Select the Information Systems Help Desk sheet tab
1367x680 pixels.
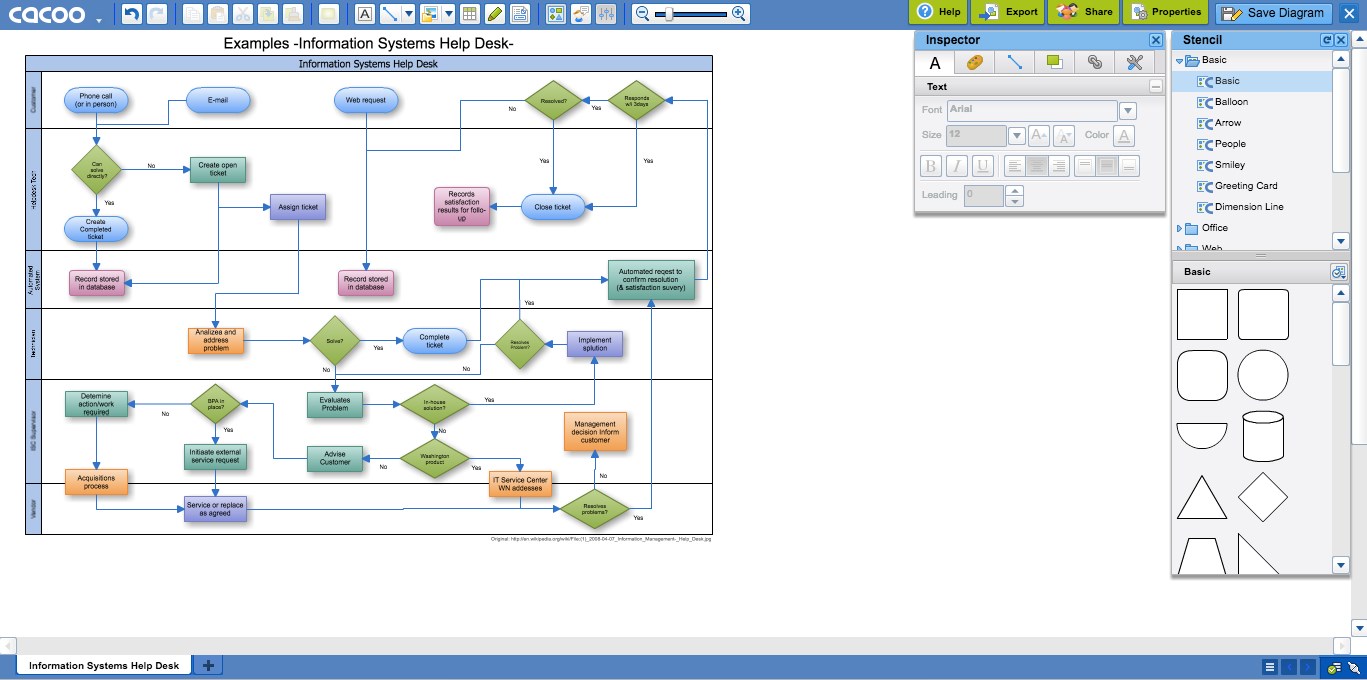(x=104, y=665)
